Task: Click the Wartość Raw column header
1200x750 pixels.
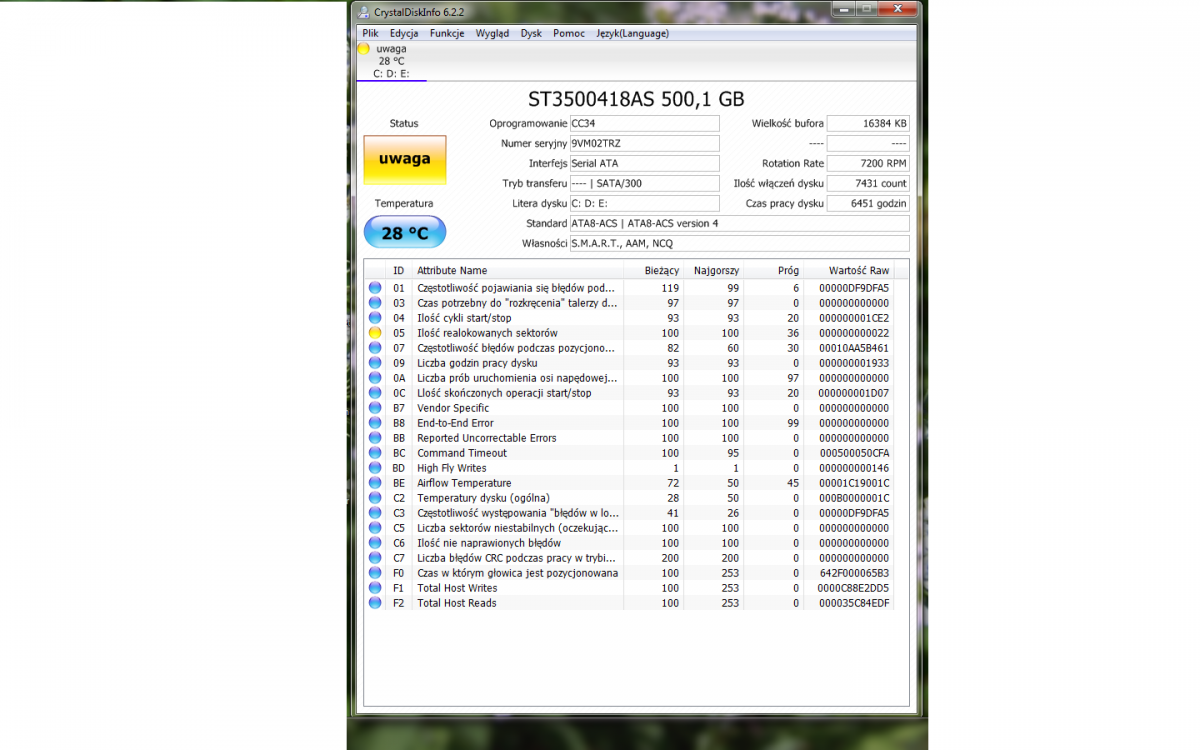Action: click(849, 270)
